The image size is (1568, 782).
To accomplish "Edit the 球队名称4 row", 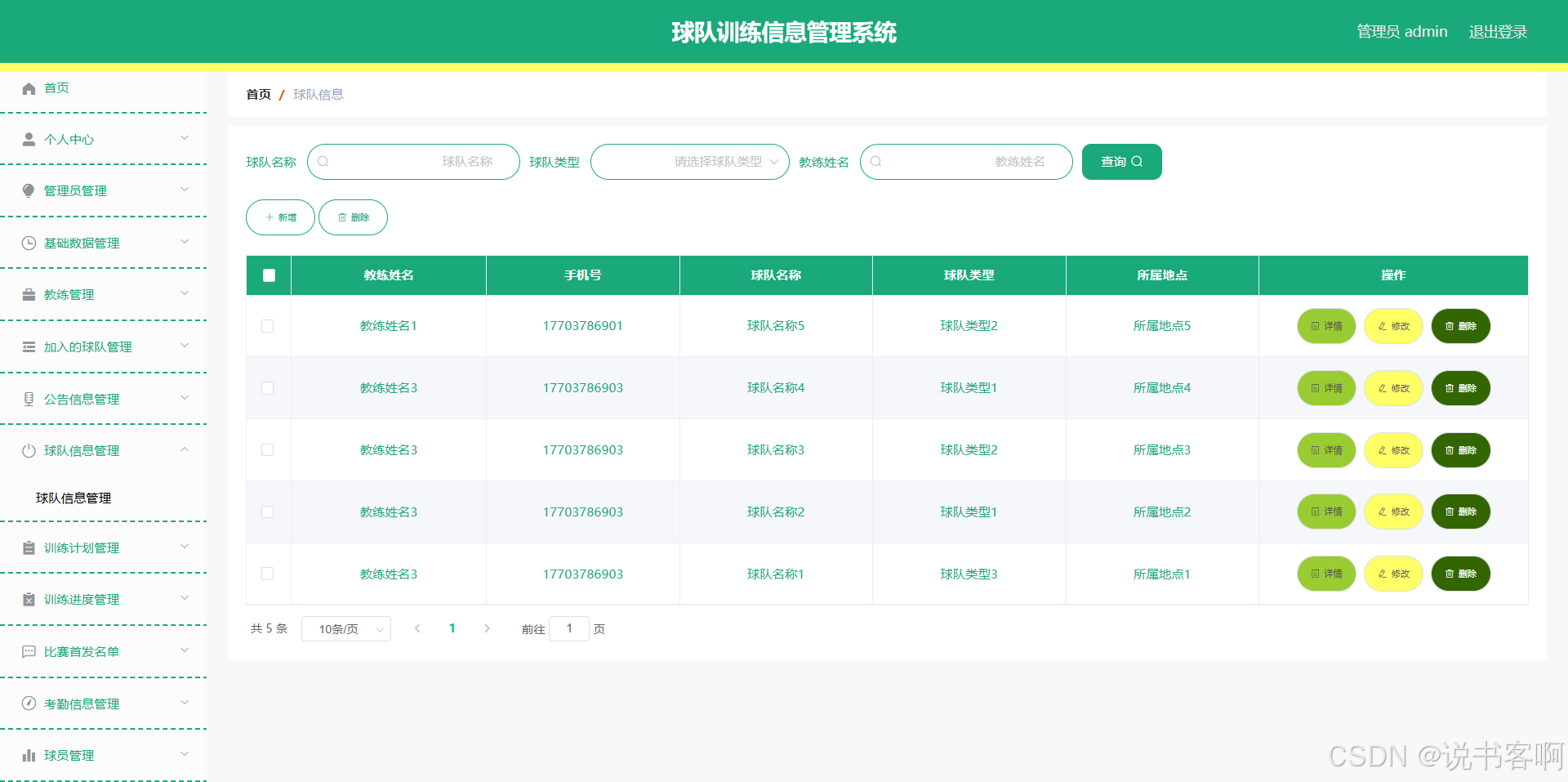I will tap(1394, 388).
